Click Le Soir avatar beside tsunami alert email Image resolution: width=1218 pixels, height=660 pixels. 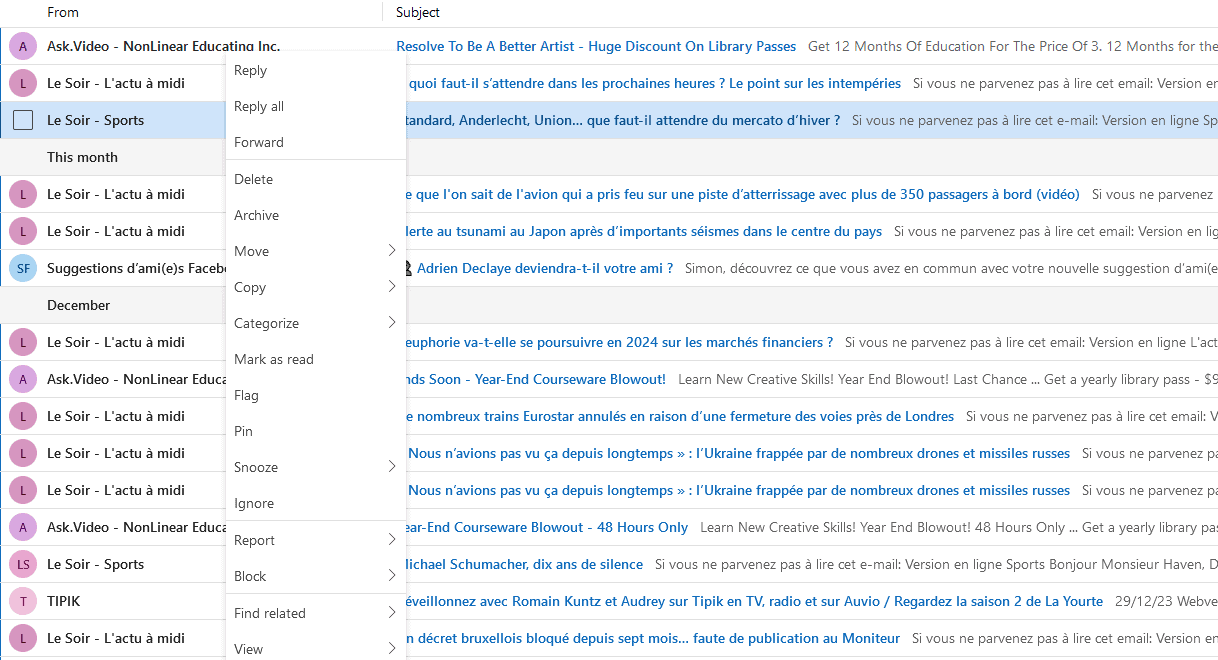tap(22, 231)
